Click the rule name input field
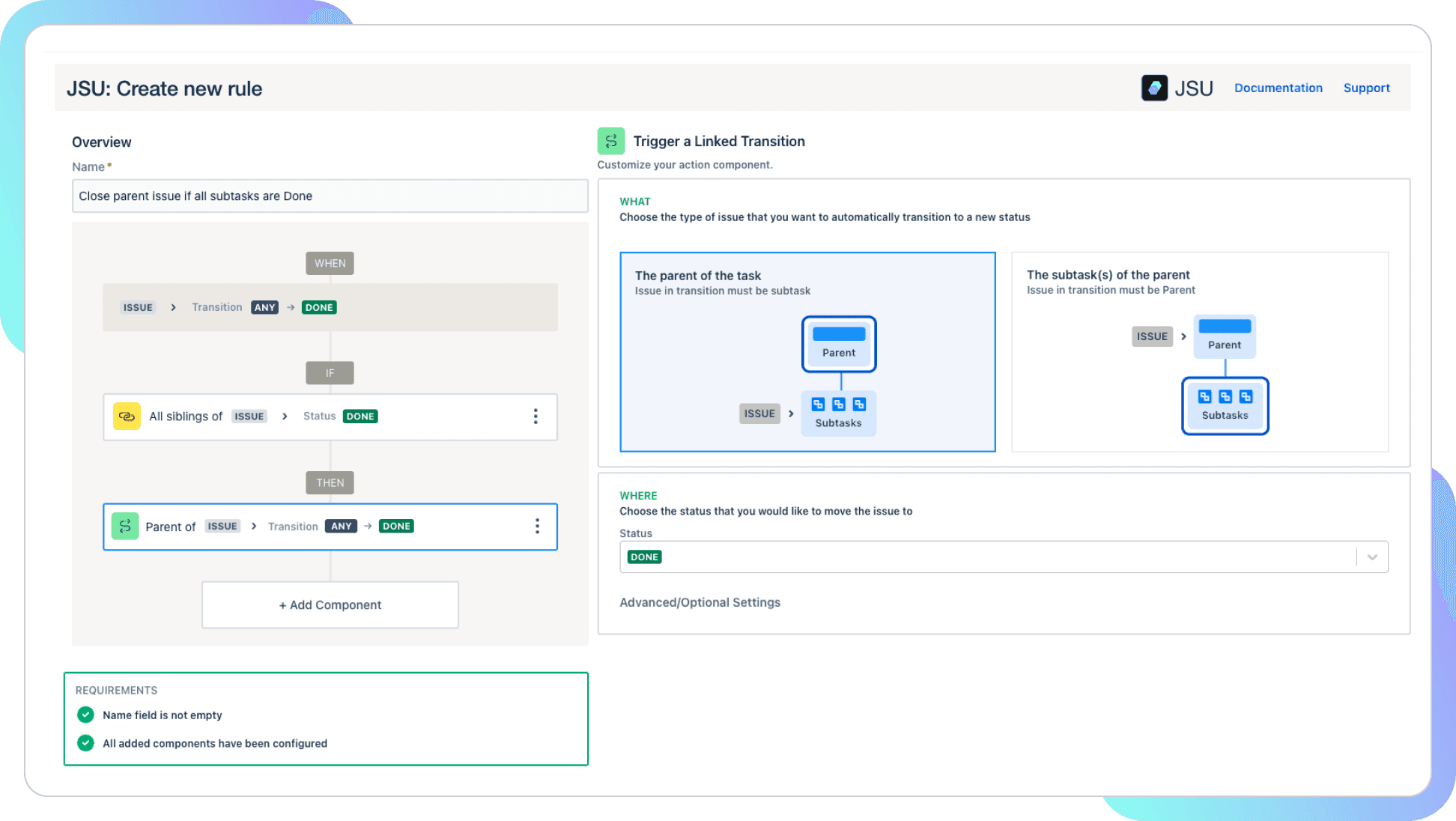The height and width of the screenshot is (821, 1456). click(x=329, y=196)
